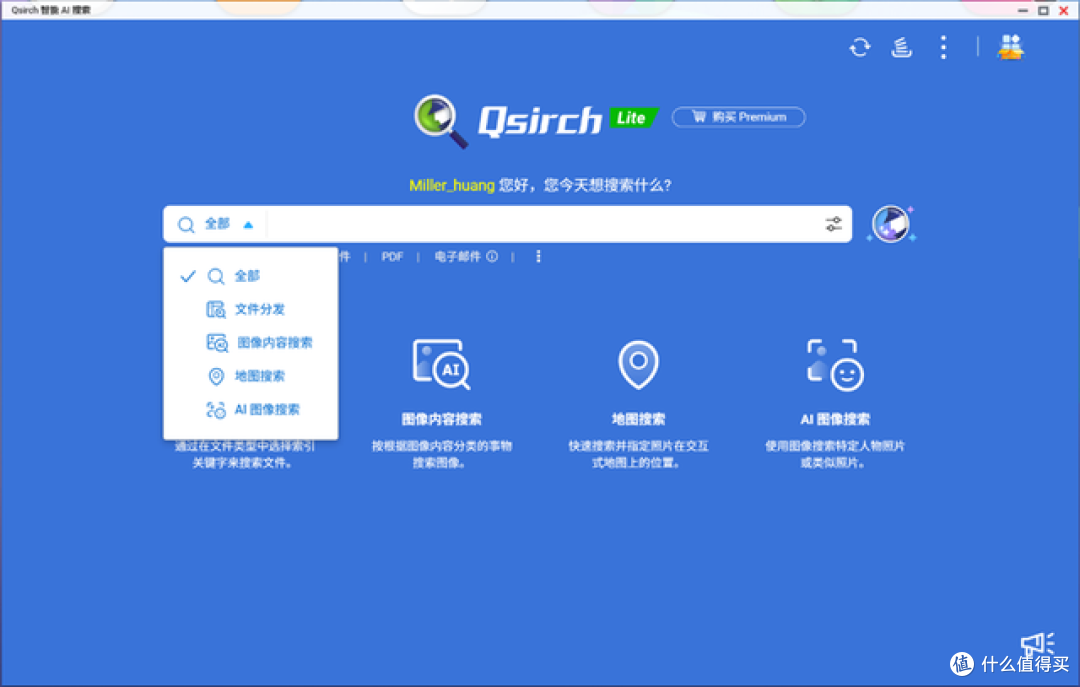1080x687 pixels.
Task: Select AI 图像搜索 in the dropdown menu
Action: pos(251,409)
